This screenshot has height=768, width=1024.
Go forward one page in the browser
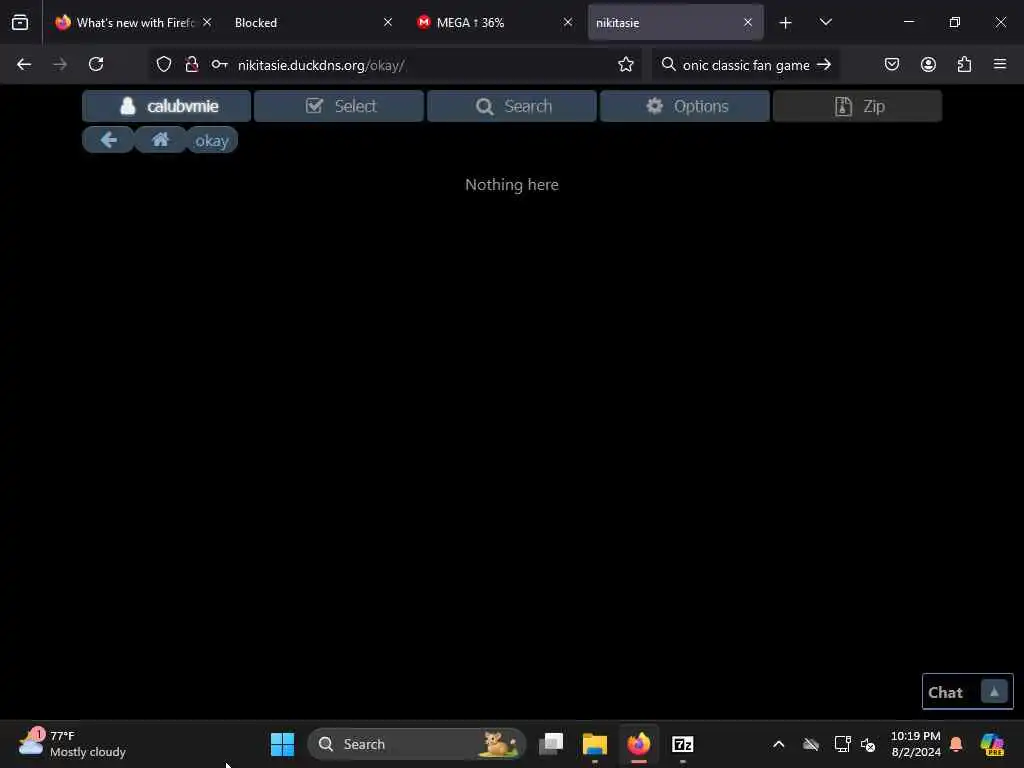coord(60,64)
